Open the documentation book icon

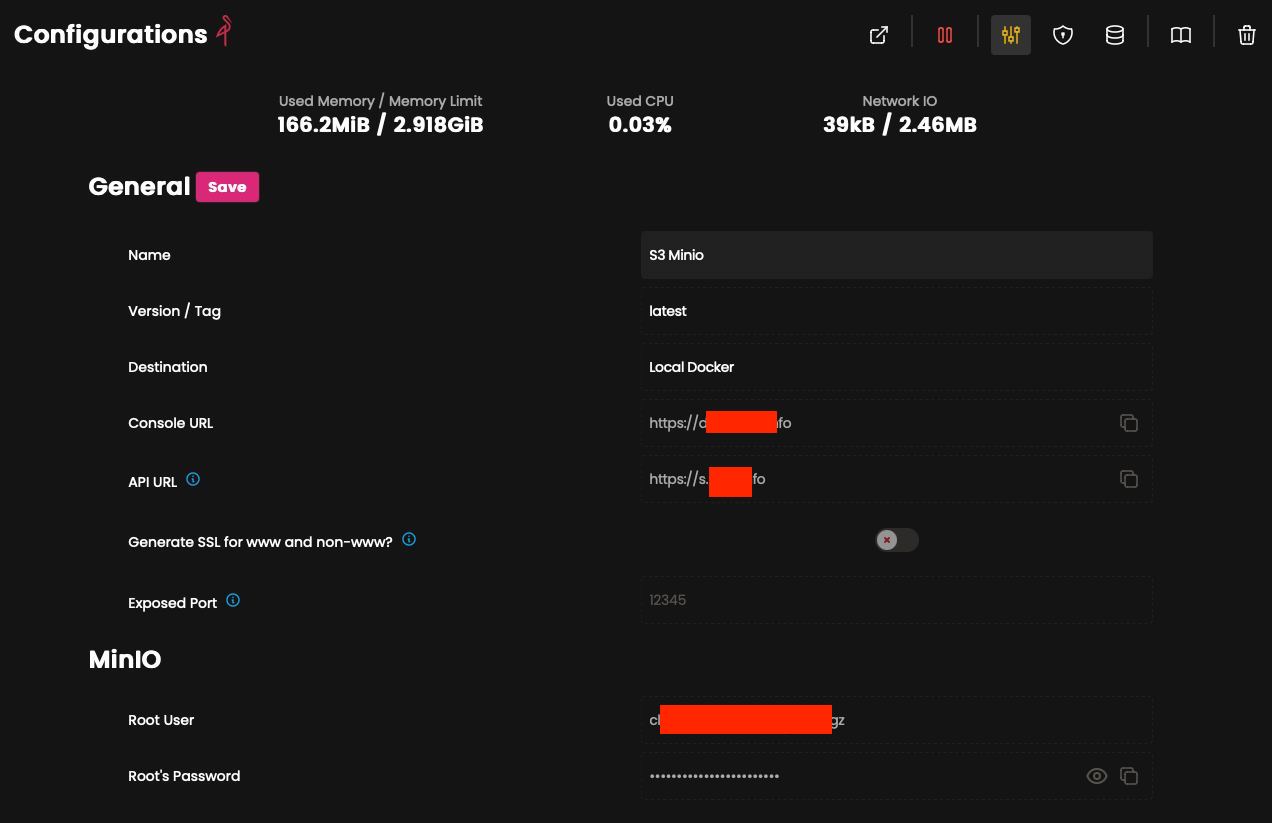(x=1181, y=35)
